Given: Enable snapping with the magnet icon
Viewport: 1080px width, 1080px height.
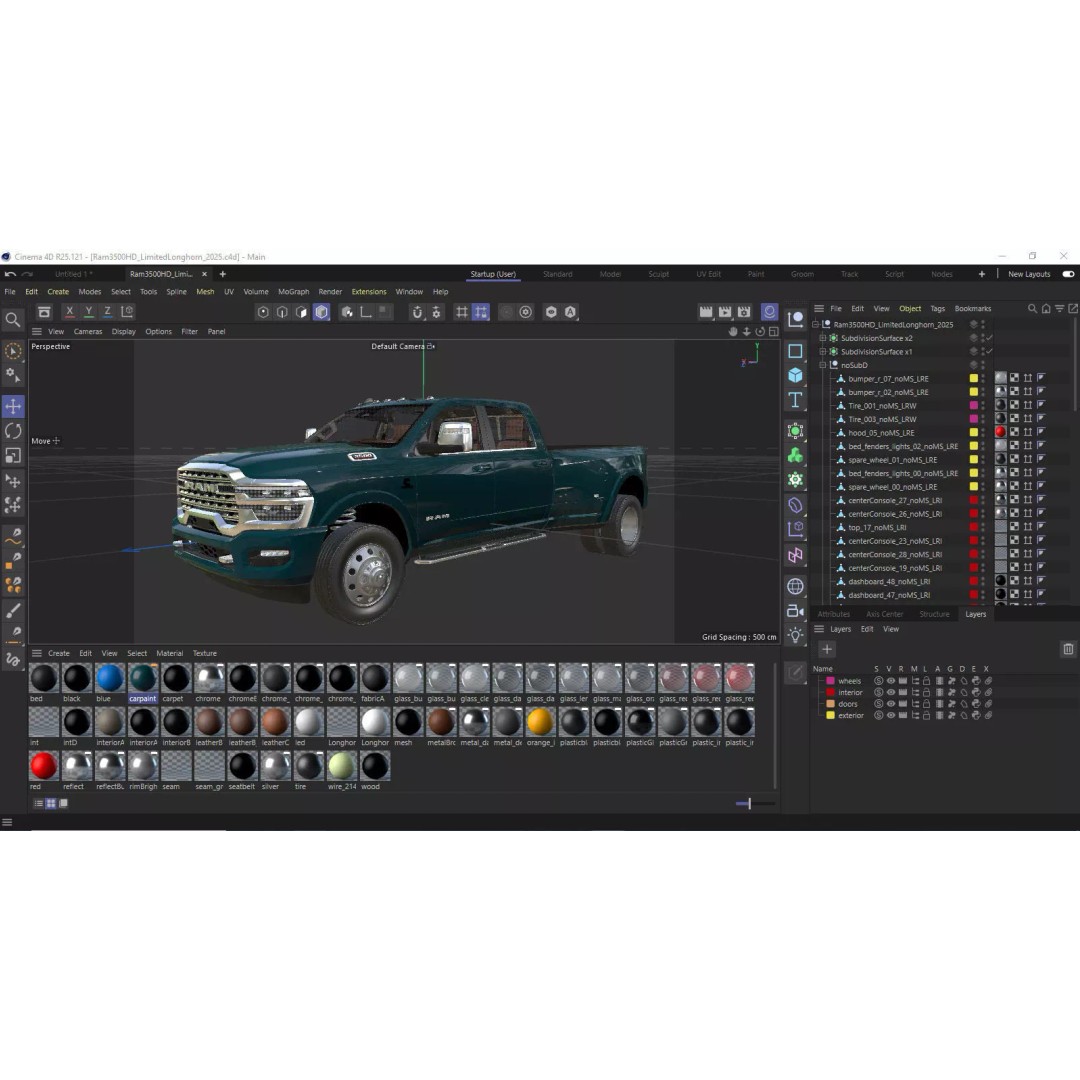Looking at the screenshot, I should click(x=417, y=312).
